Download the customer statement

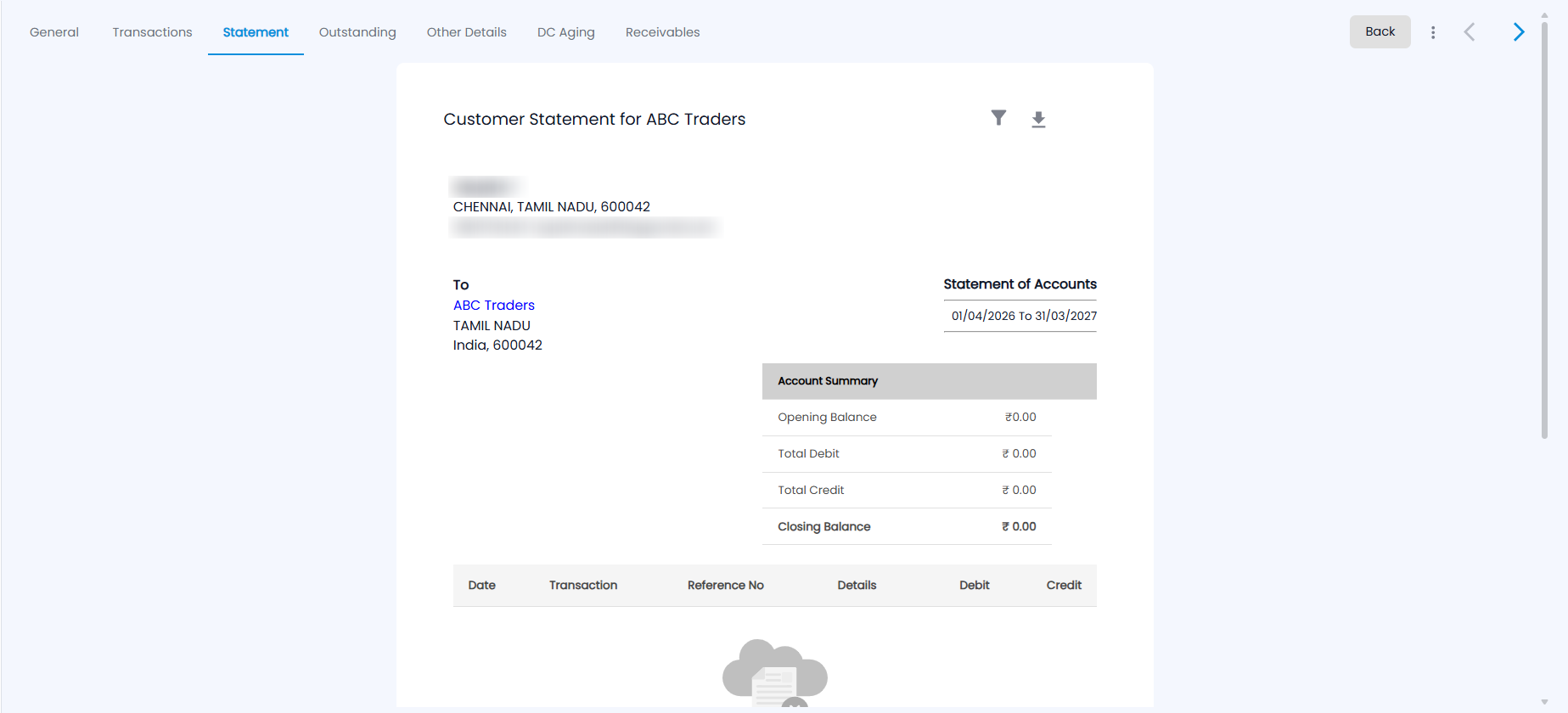click(x=1038, y=120)
